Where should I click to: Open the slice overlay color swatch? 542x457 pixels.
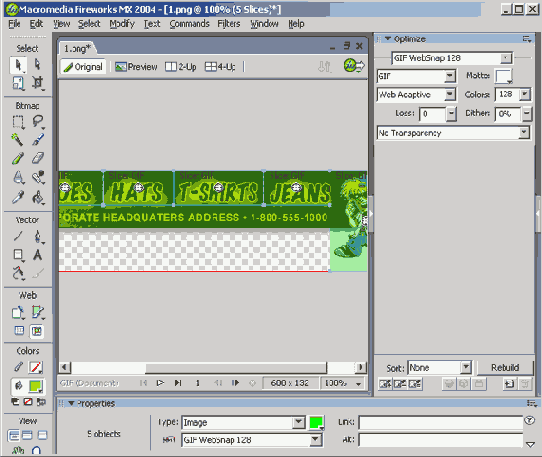316,422
